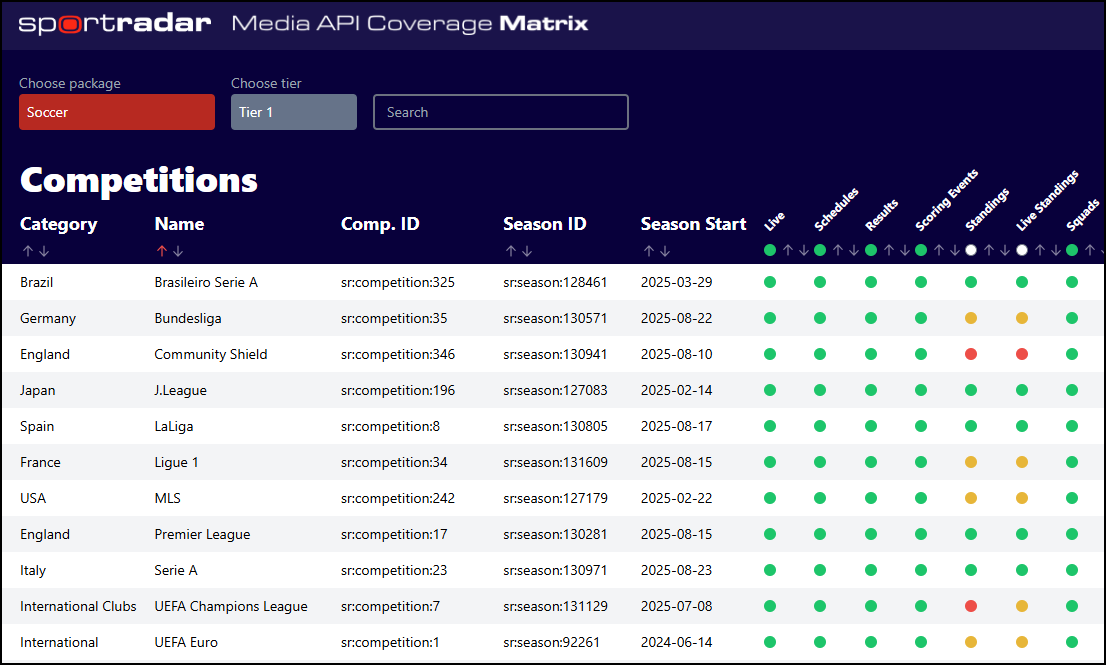Sort Category column descending with down arrow
The width and height of the screenshot is (1106, 665).
click(44, 251)
